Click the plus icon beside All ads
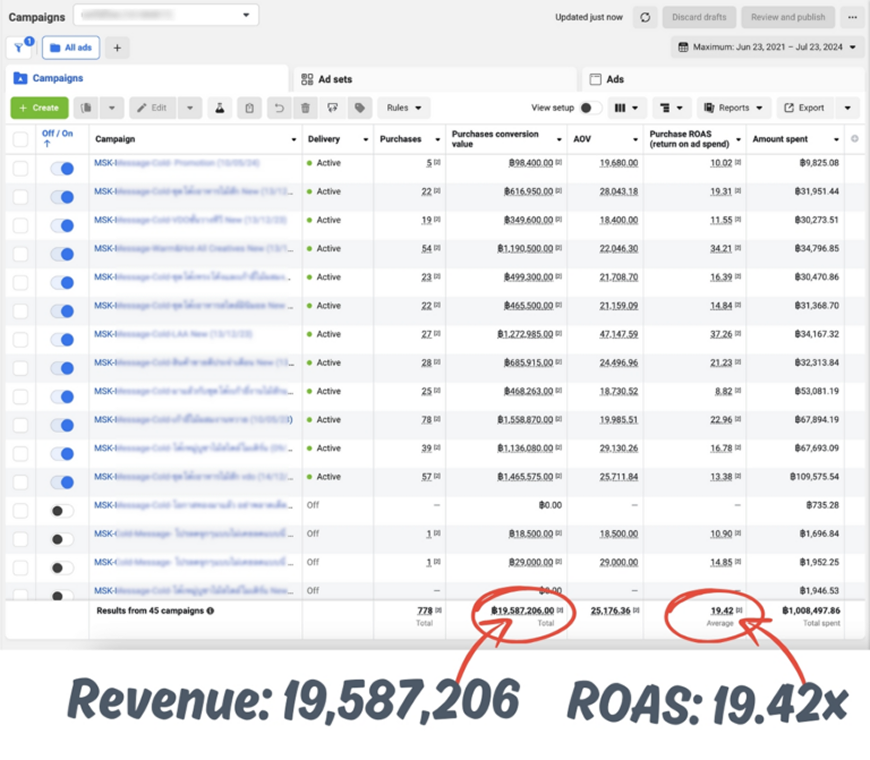Viewport: 870px width, 760px height. pos(117,47)
